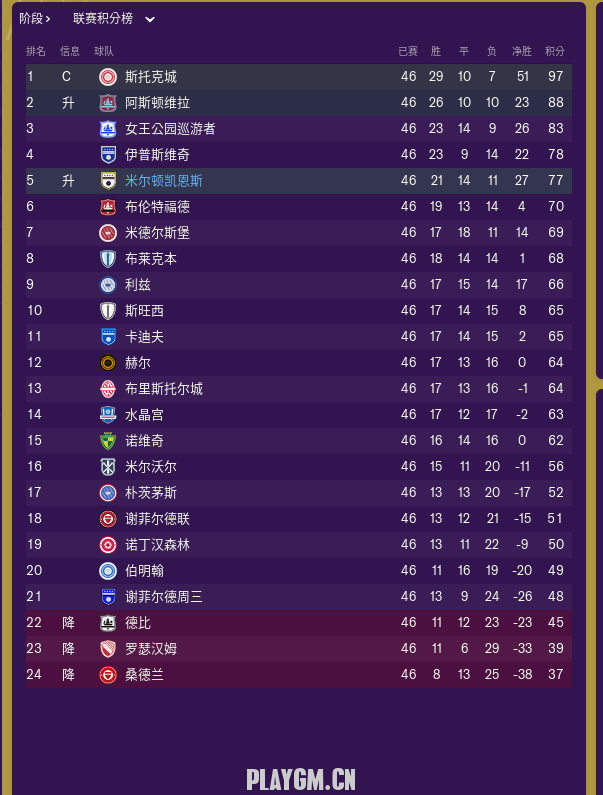Open the 阶段 stage selector

tap(35, 19)
